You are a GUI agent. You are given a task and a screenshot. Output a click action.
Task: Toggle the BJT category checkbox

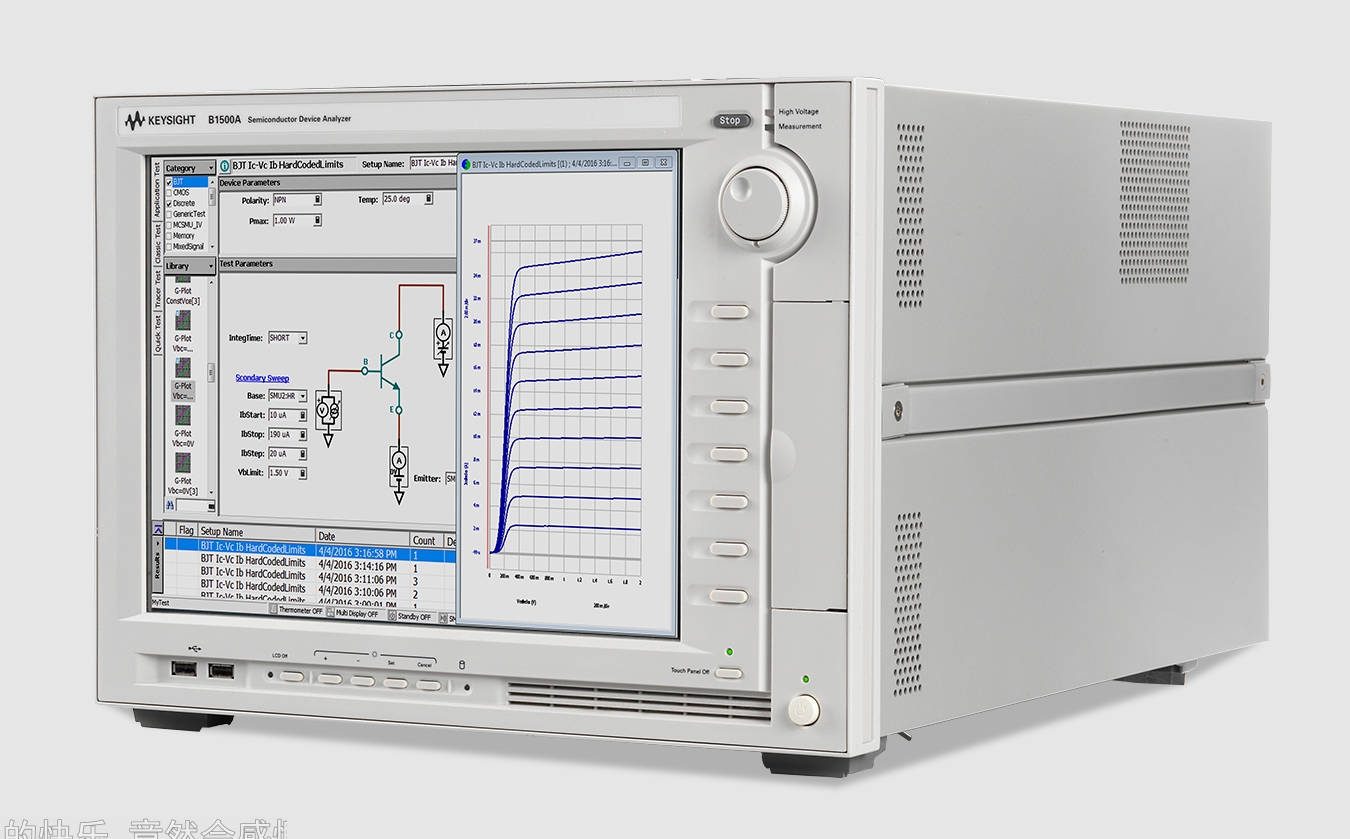point(169,182)
